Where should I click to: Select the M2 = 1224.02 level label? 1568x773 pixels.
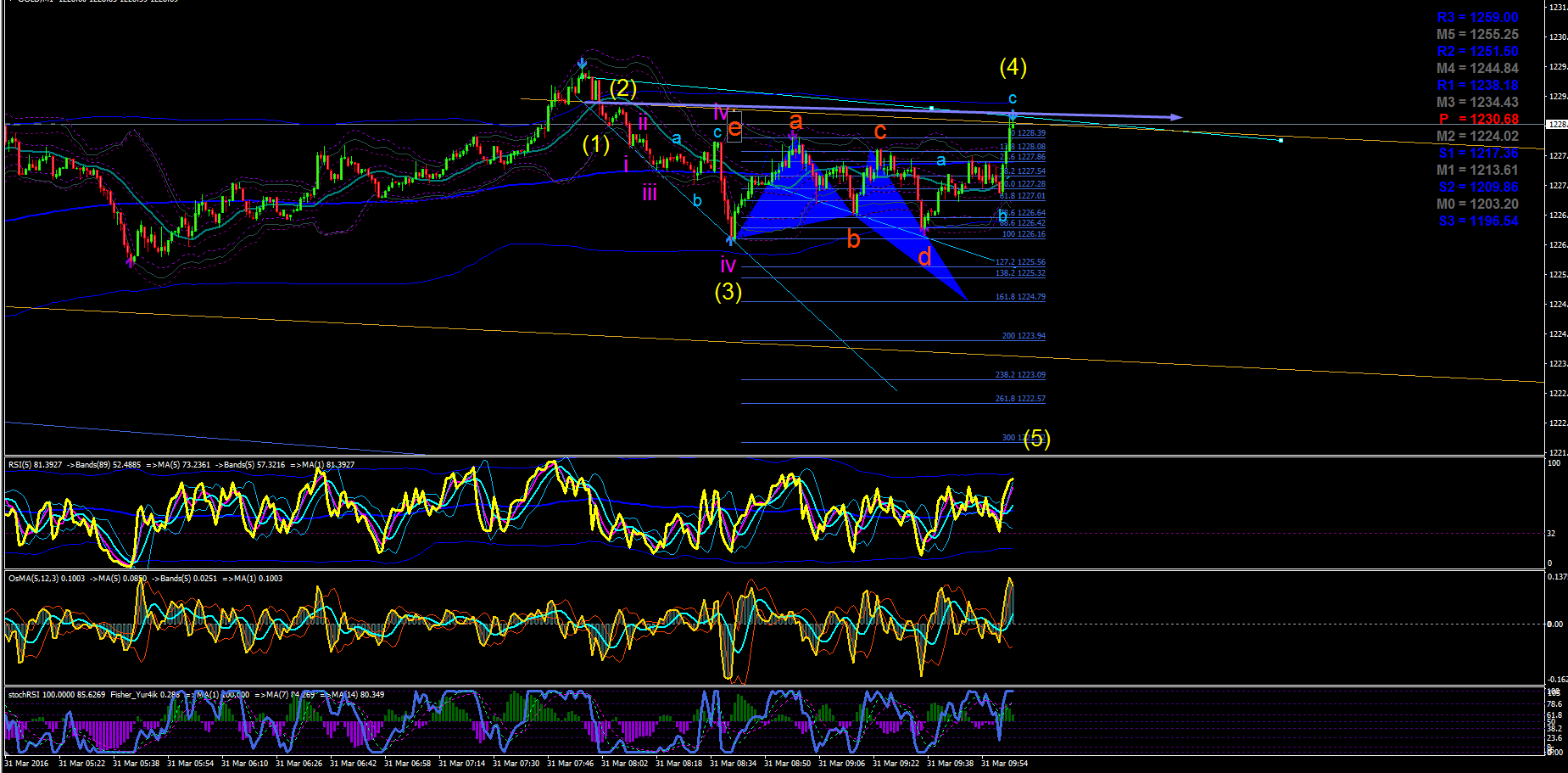(1477, 136)
